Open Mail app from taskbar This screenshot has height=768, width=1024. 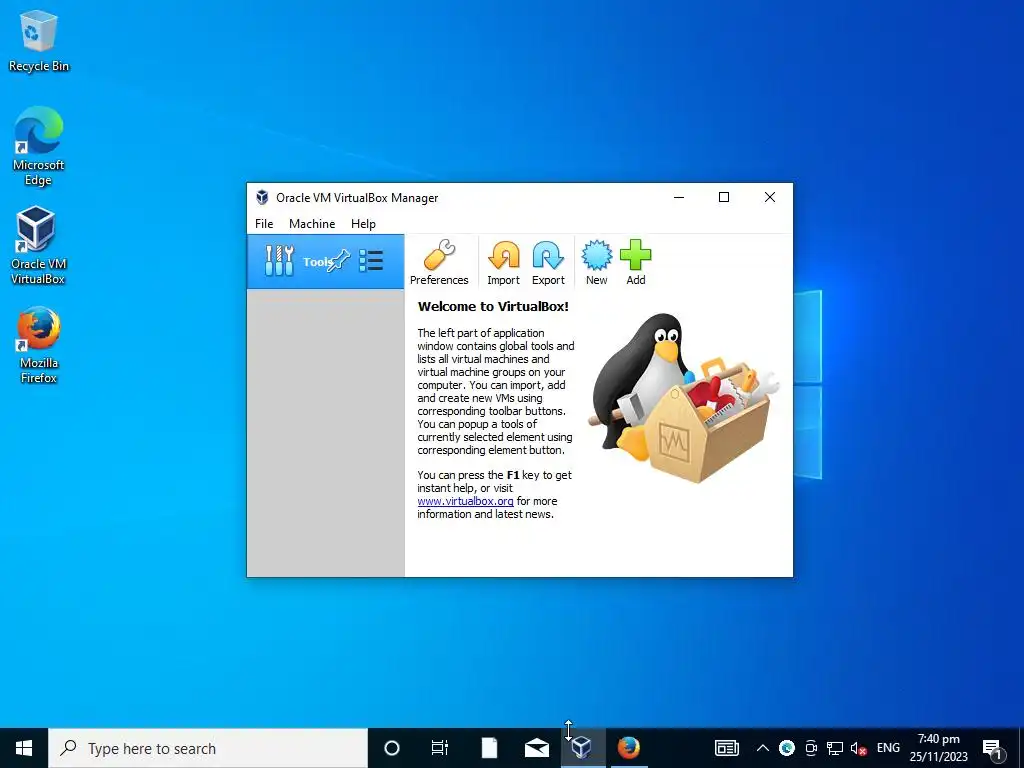[537, 748]
